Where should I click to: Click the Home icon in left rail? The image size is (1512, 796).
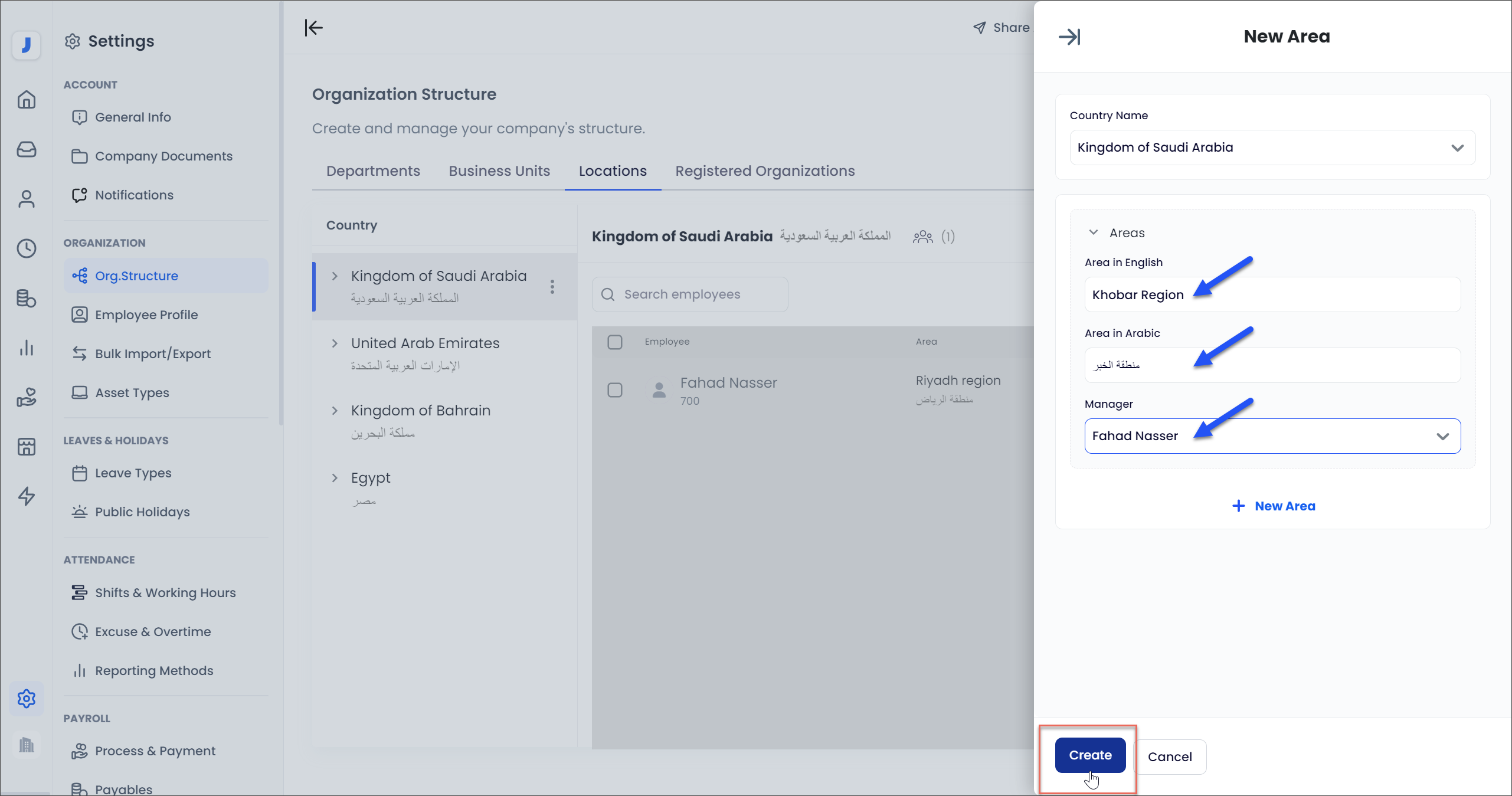(26, 100)
